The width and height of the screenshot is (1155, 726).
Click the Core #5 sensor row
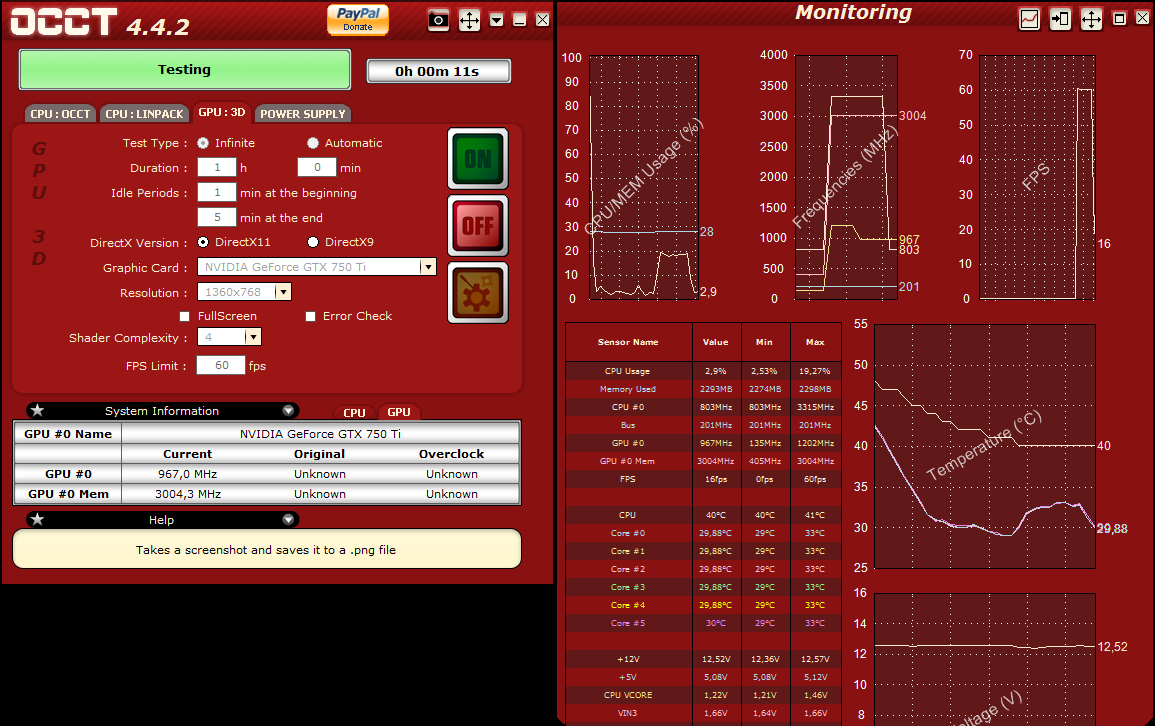click(x=703, y=623)
